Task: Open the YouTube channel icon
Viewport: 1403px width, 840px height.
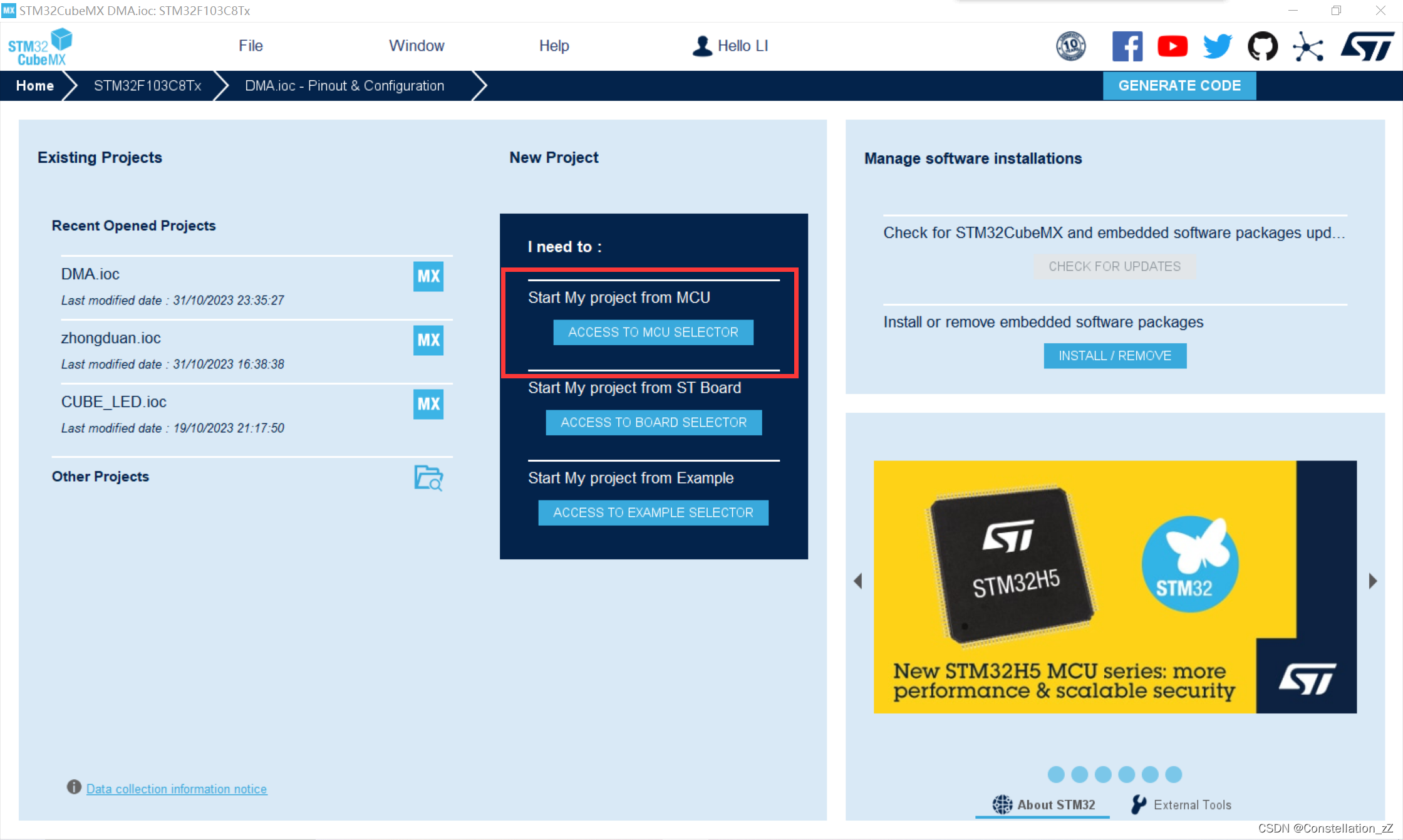Action: pos(1173,46)
